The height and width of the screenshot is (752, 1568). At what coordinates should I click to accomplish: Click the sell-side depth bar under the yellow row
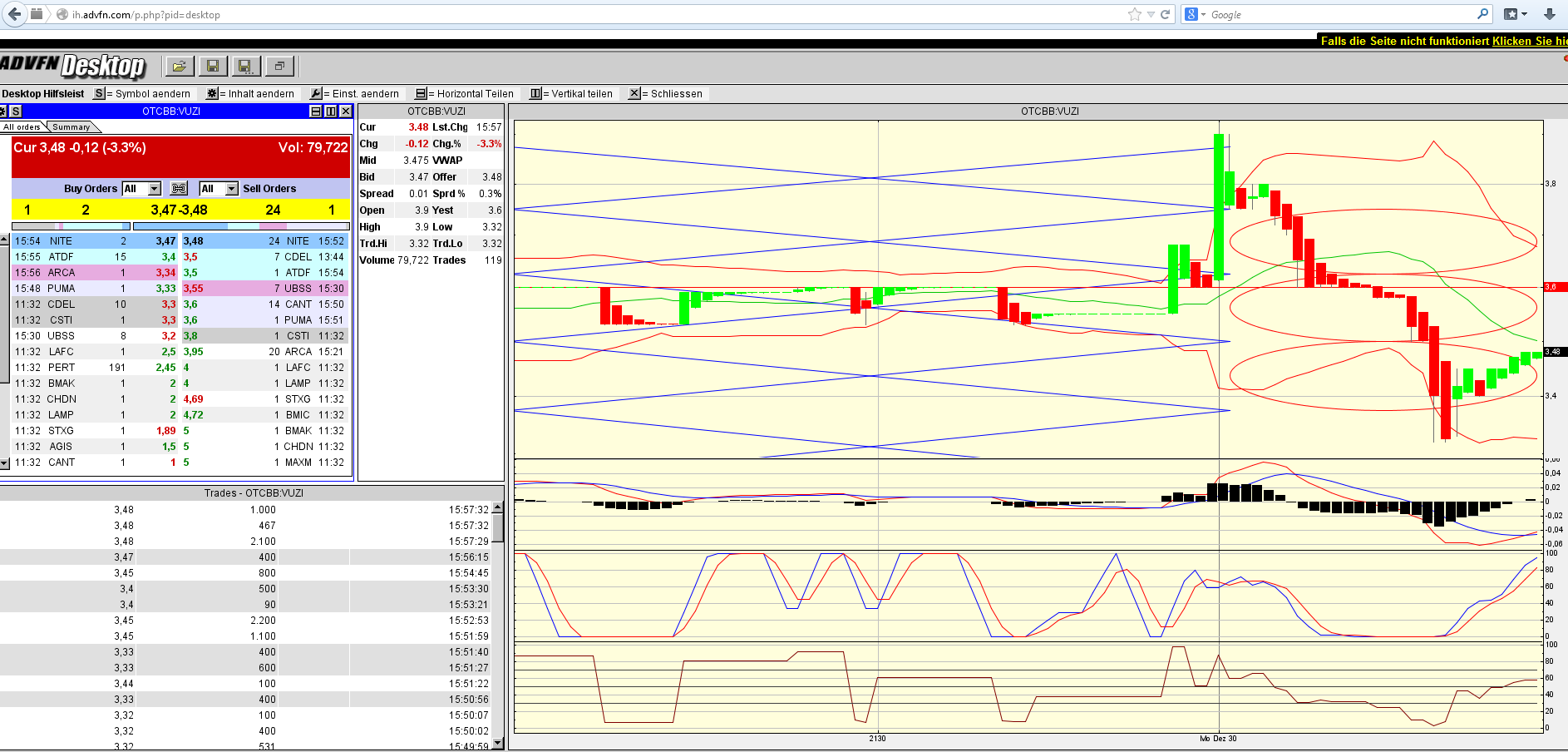coord(241,226)
